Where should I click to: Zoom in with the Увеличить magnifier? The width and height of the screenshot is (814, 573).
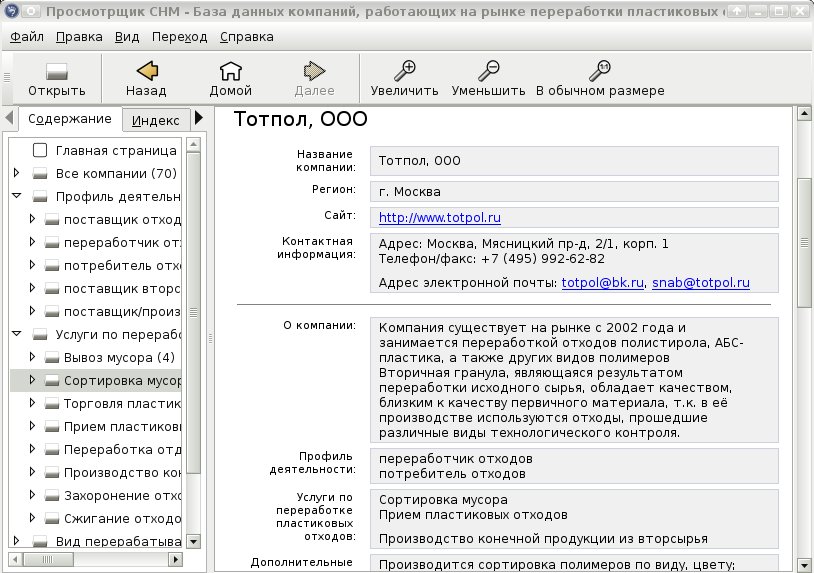pos(404,71)
